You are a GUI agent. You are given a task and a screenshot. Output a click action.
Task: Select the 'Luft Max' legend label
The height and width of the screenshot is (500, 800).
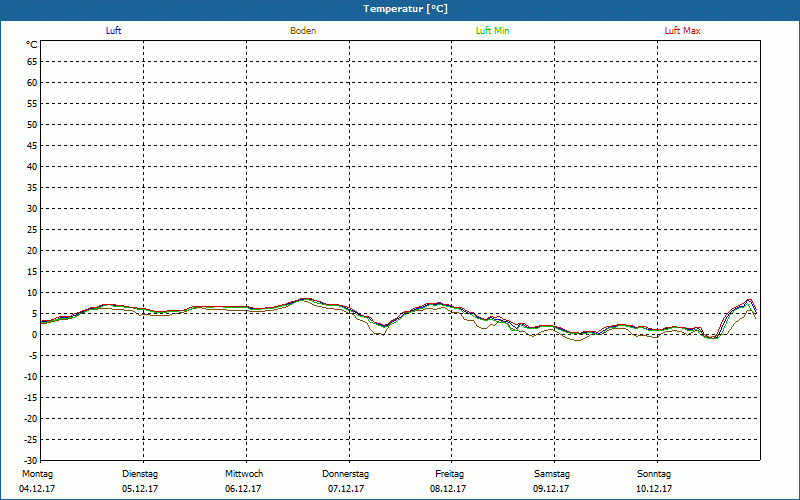tap(682, 31)
